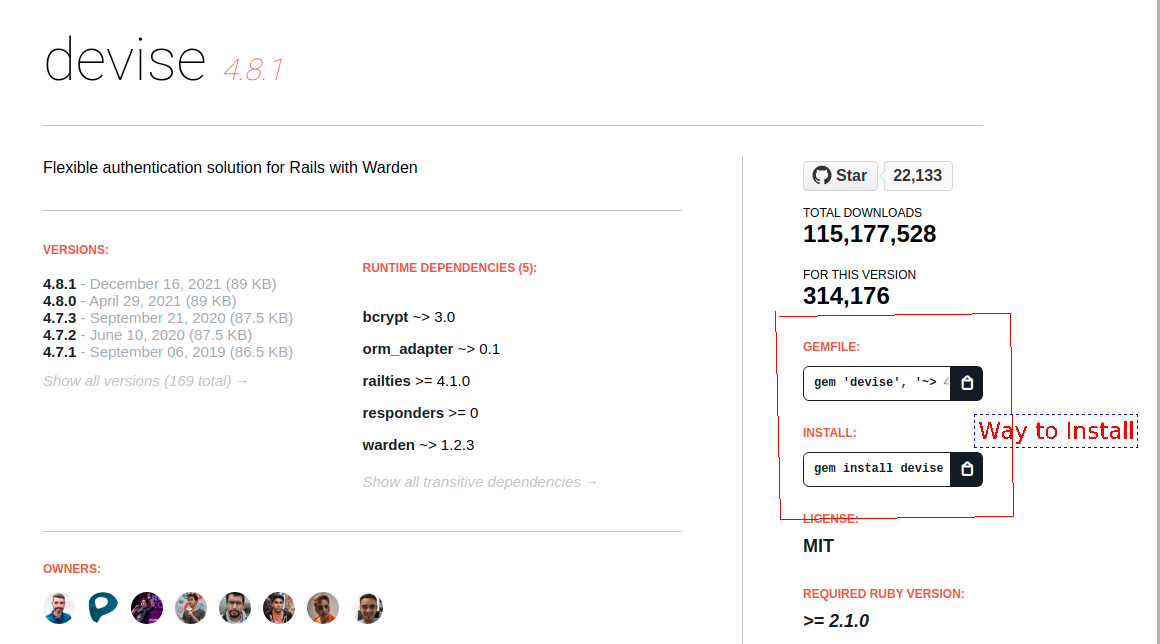Open version 4.7.3 link

pos(59,318)
